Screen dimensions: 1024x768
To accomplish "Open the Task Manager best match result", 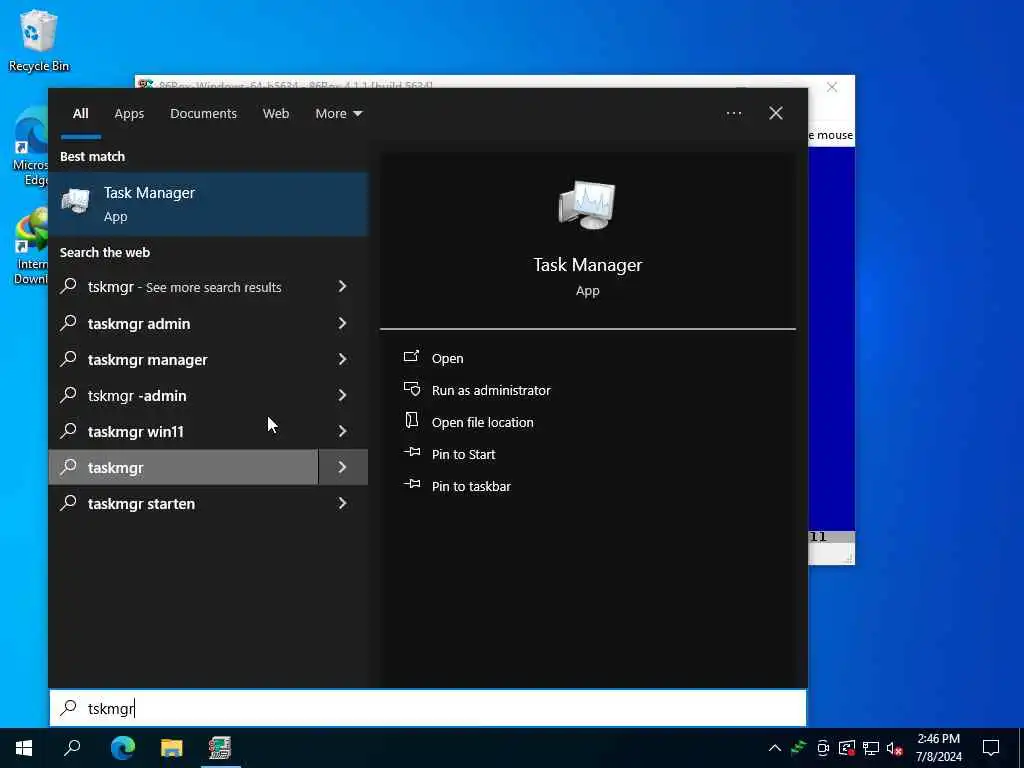I will (x=208, y=204).
